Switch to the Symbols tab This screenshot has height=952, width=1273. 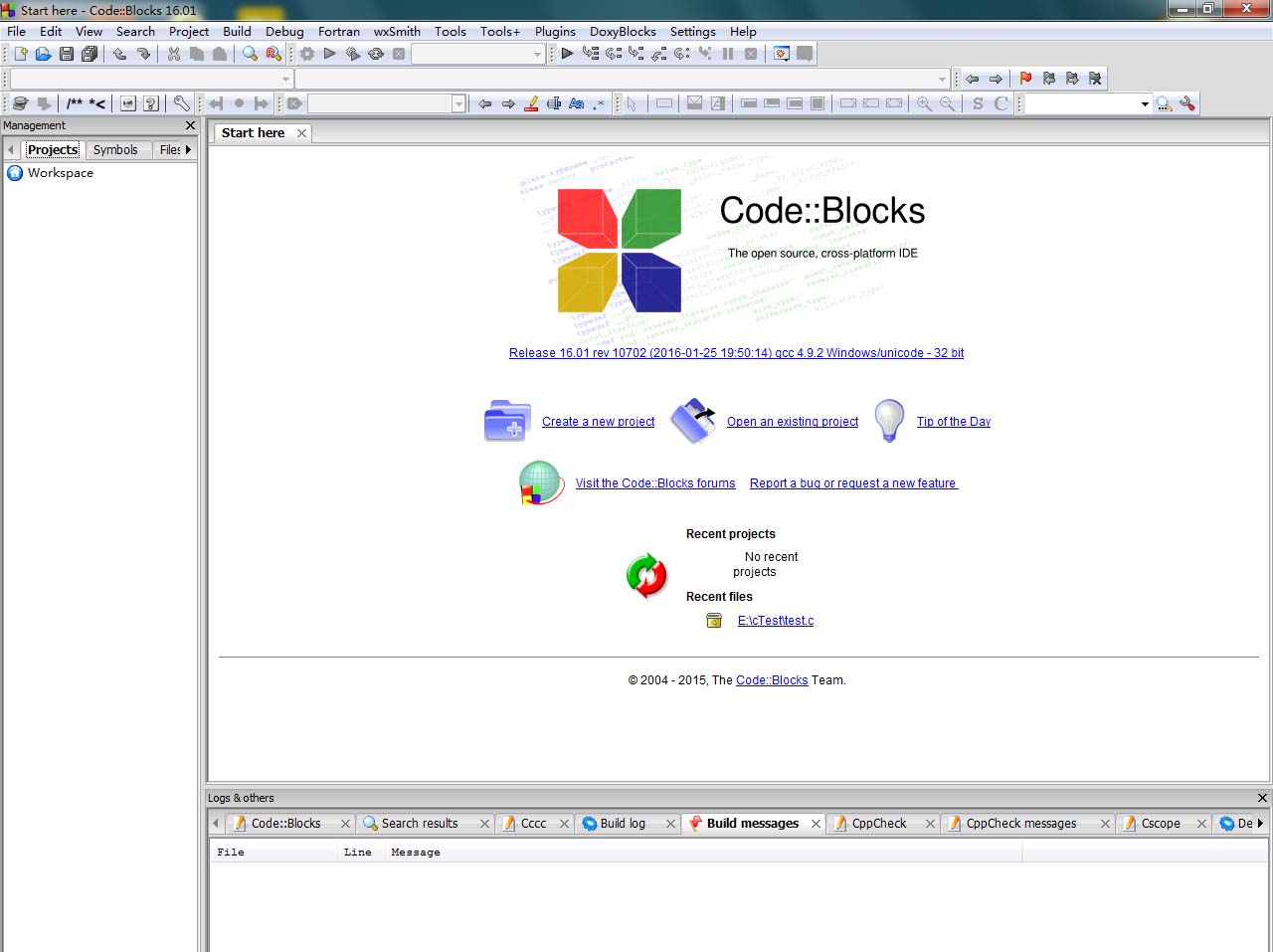point(115,150)
